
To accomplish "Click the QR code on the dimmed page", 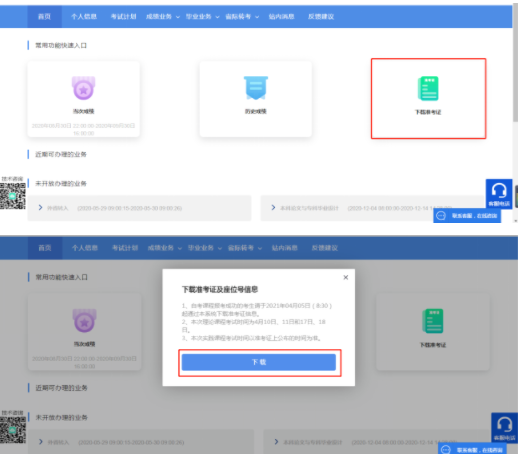I will (13, 430).
